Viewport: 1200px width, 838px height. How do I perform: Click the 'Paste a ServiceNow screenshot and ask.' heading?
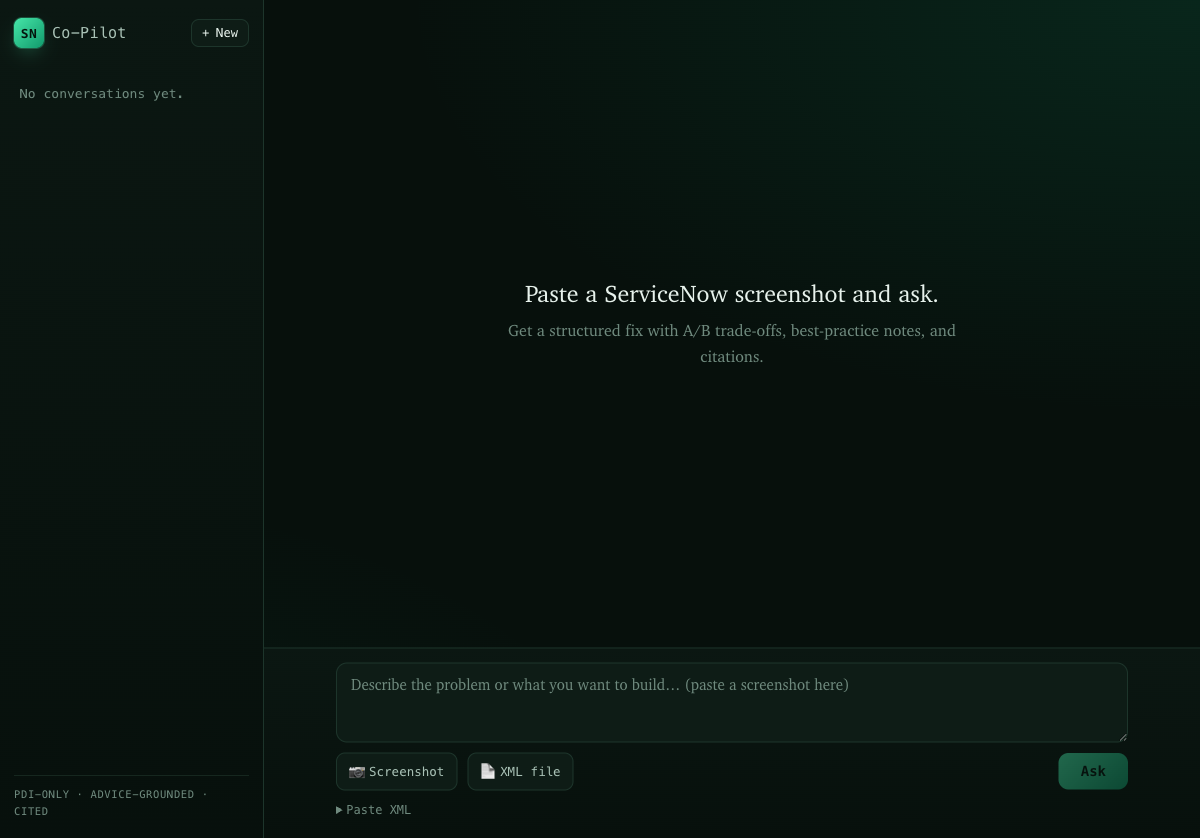coord(732,294)
